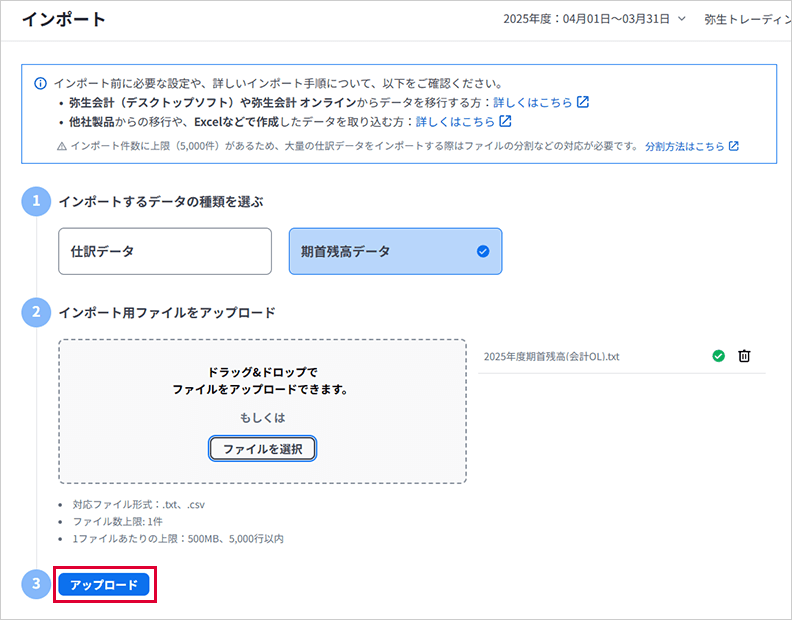This screenshot has width=792, height=620.
Task: Click the warning triangle icon about import limits
Action: 62,146
